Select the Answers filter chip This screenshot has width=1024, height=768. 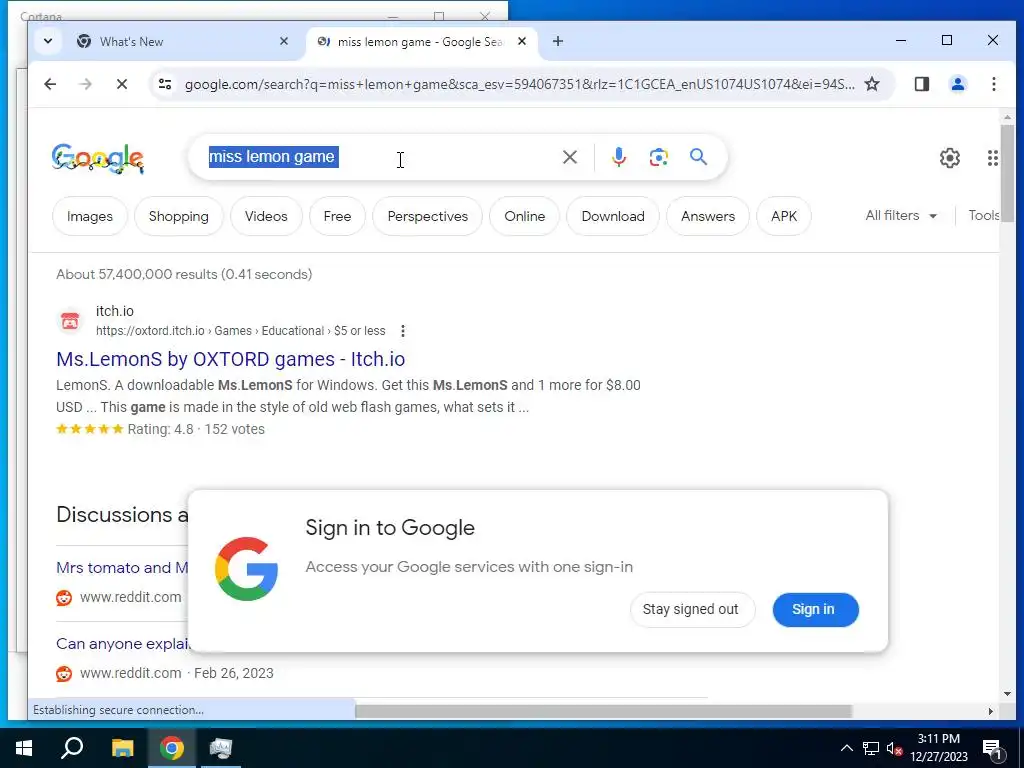click(707, 216)
